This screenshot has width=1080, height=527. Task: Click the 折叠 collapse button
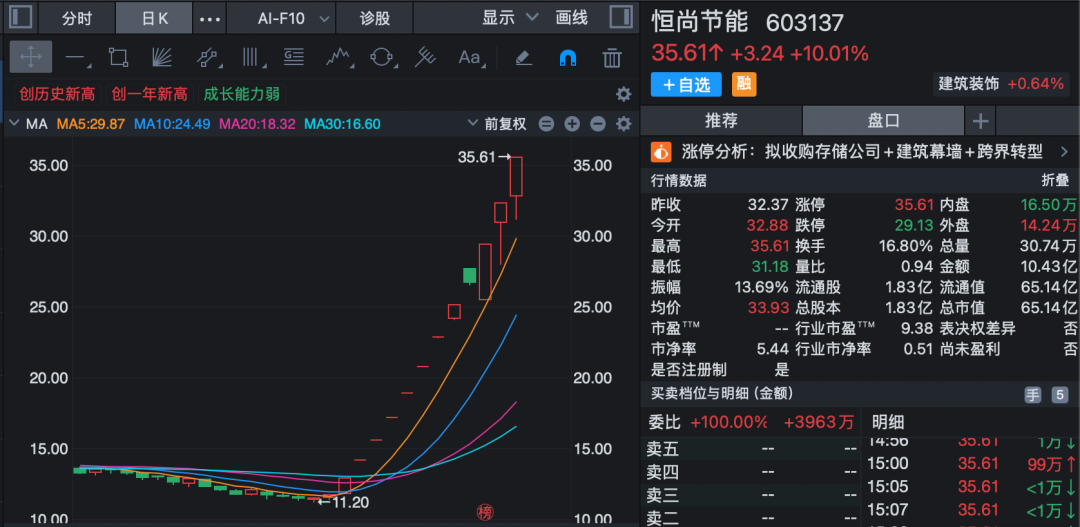point(1055,181)
